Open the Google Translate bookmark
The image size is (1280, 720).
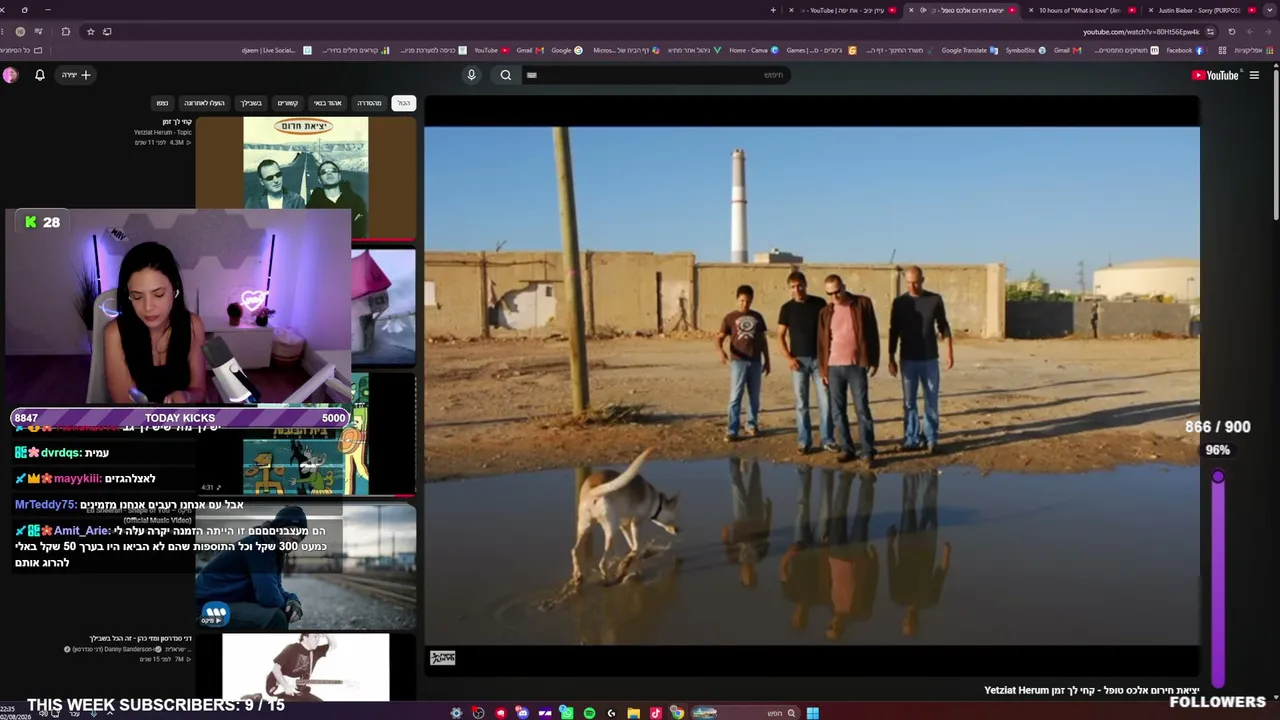coord(970,50)
